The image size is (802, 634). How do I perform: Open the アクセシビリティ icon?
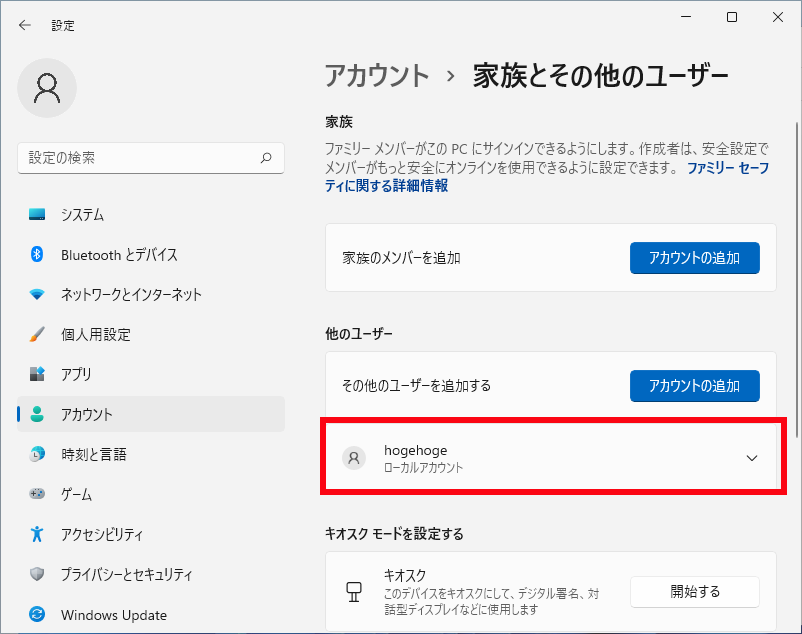coord(37,534)
